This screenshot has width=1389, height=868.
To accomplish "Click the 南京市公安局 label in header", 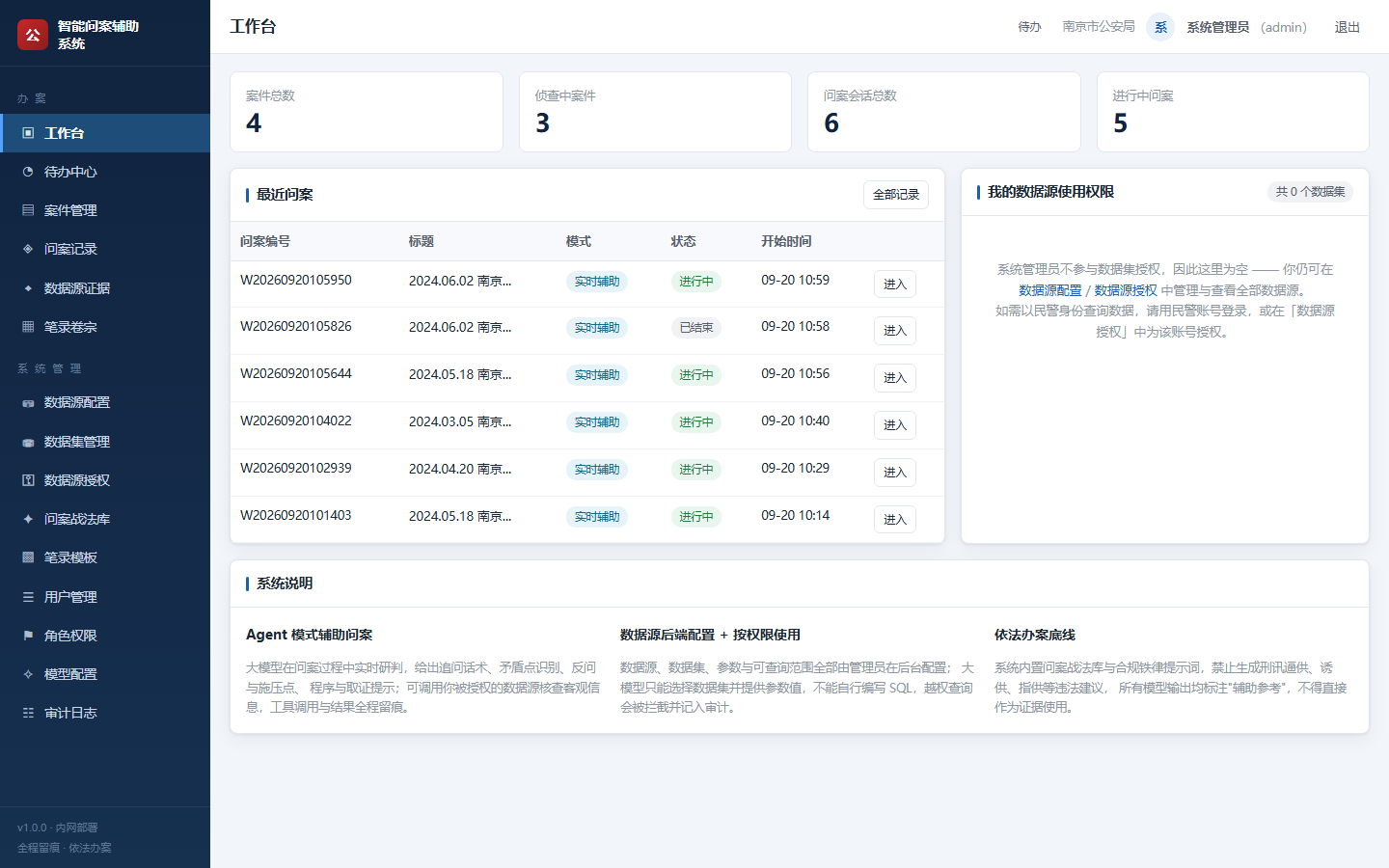I will tap(1099, 27).
